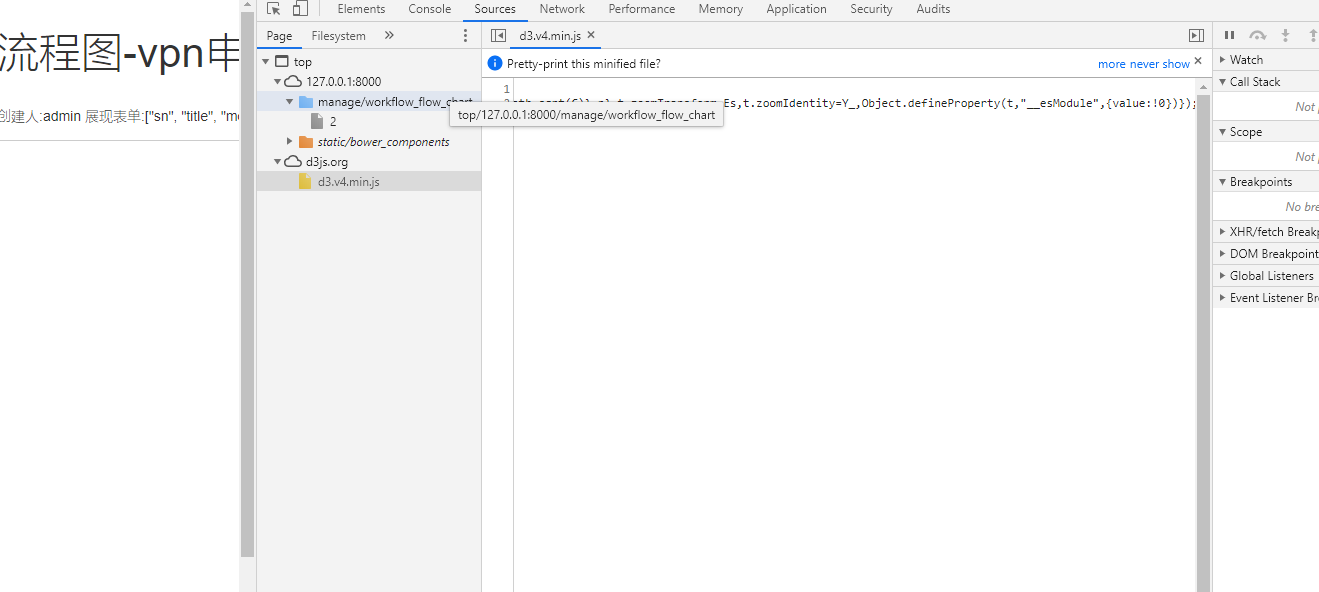The image size is (1319, 592).
Task: Collapse the top frame tree node
Action: click(266, 62)
